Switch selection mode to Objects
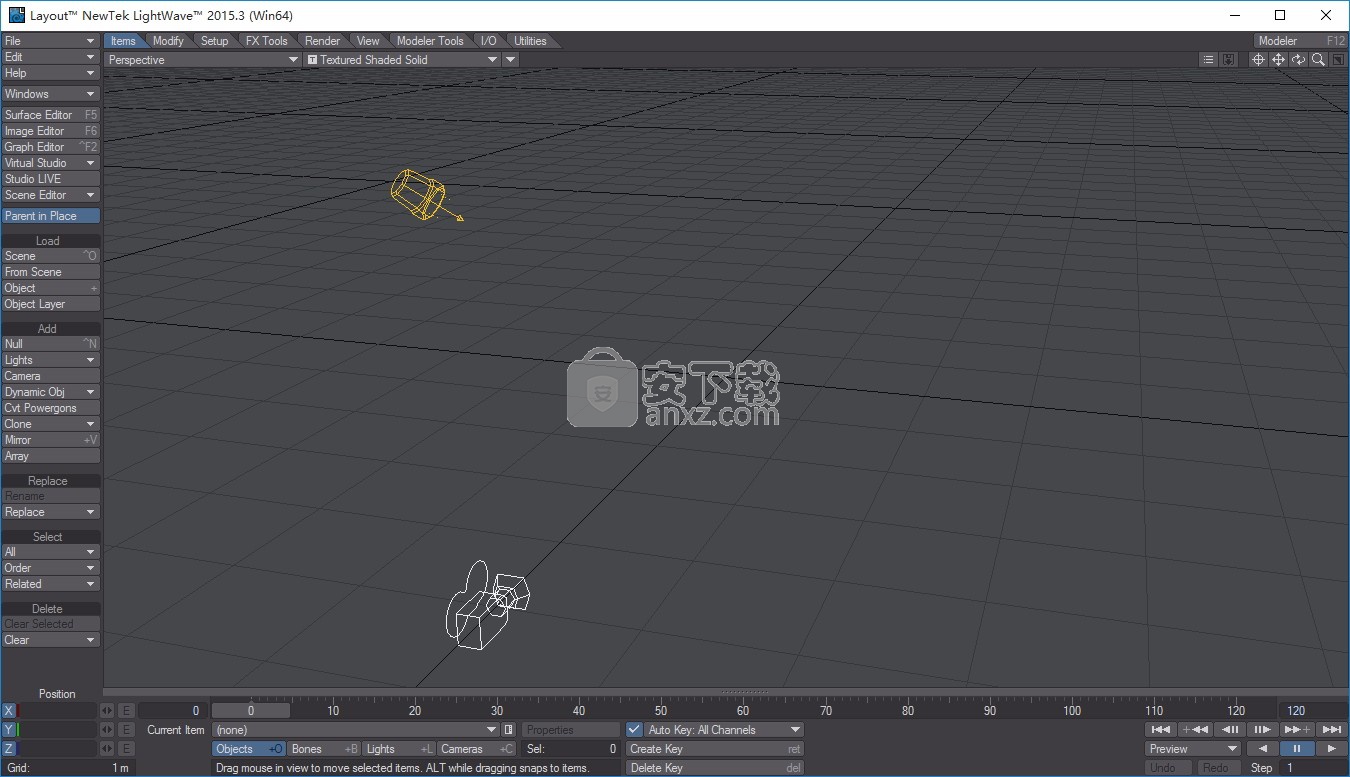The width and height of the screenshot is (1350, 777). (x=249, y=749)
